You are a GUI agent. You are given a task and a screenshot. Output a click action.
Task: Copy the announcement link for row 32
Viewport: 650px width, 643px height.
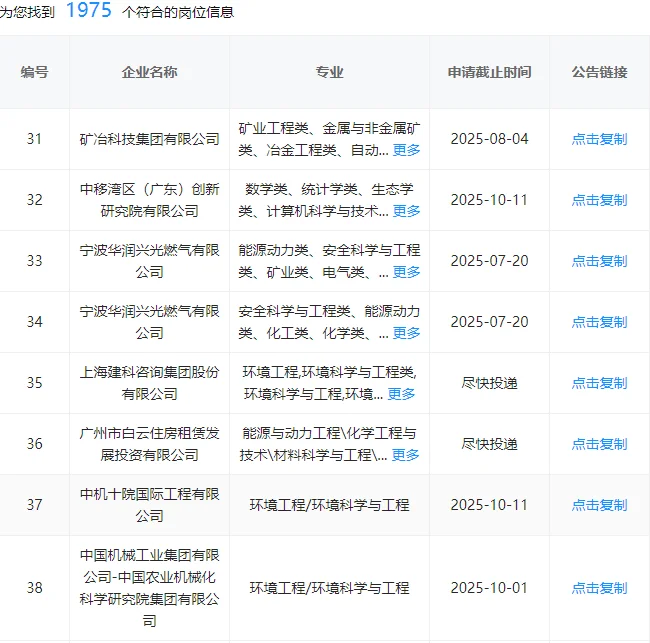(x=599, y=200)
